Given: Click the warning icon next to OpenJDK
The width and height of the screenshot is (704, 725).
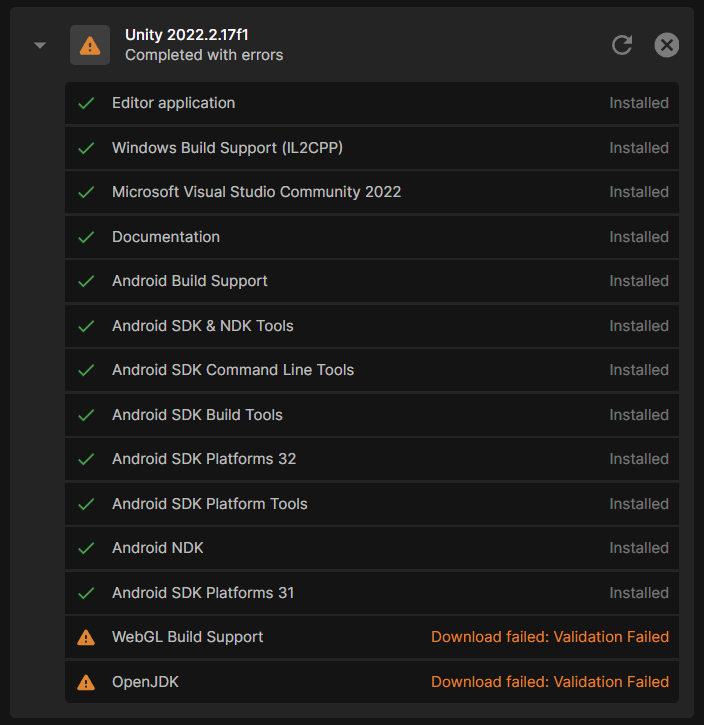Looking at the screenshot, I should (87, 682).
